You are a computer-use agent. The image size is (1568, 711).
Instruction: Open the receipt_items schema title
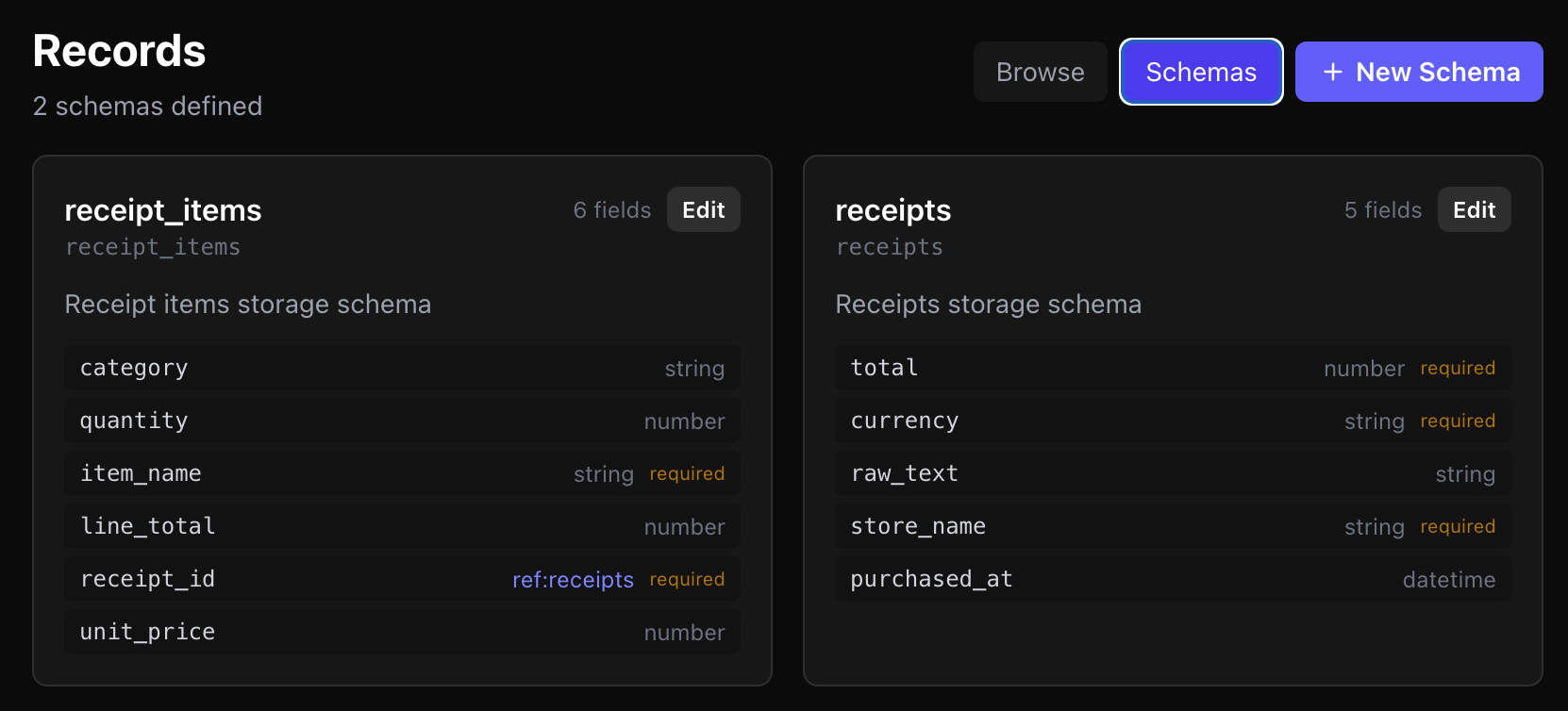click(163, 209)
